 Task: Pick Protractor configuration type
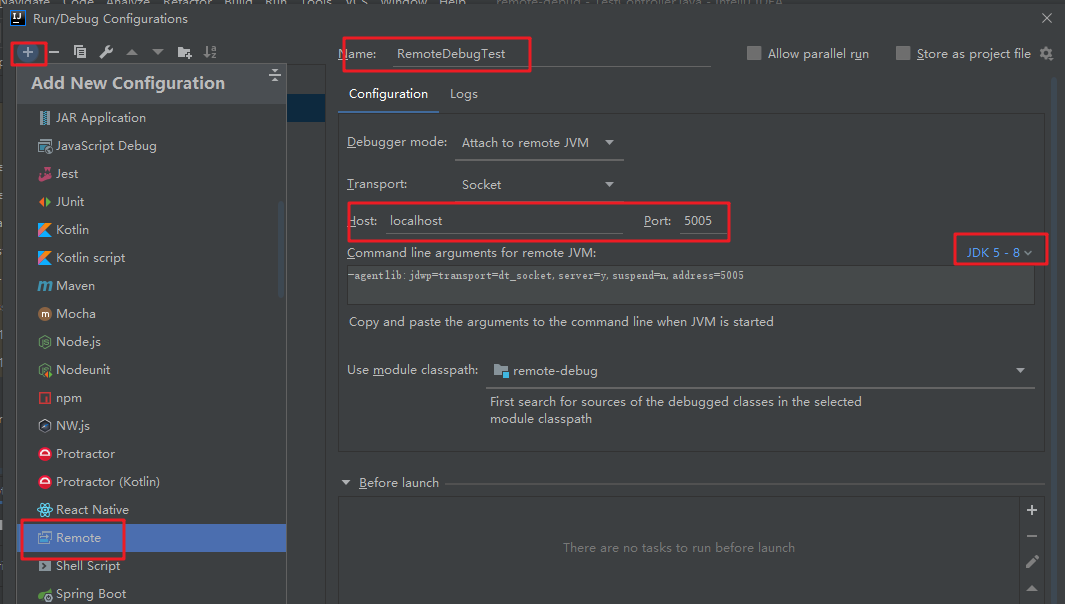[x=151, y=453]
